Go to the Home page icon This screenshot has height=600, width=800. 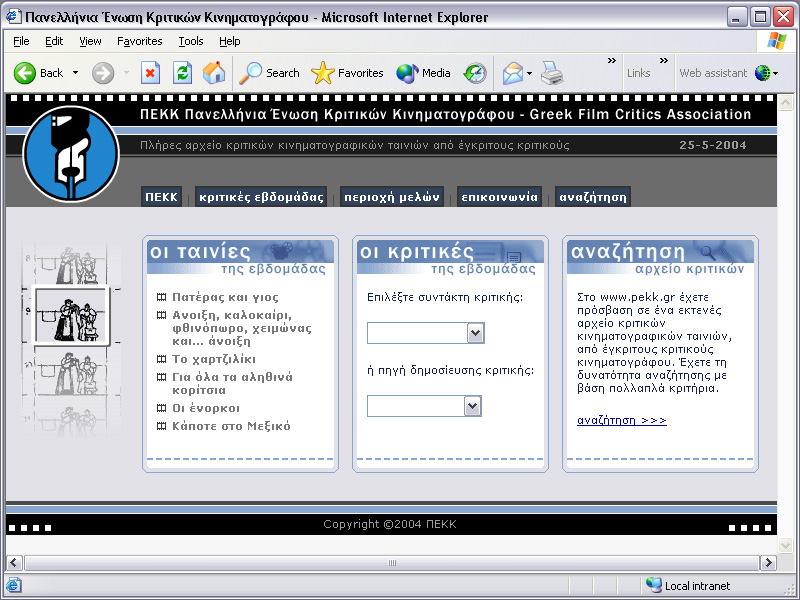pyautogui.click(x=214, y=73)
